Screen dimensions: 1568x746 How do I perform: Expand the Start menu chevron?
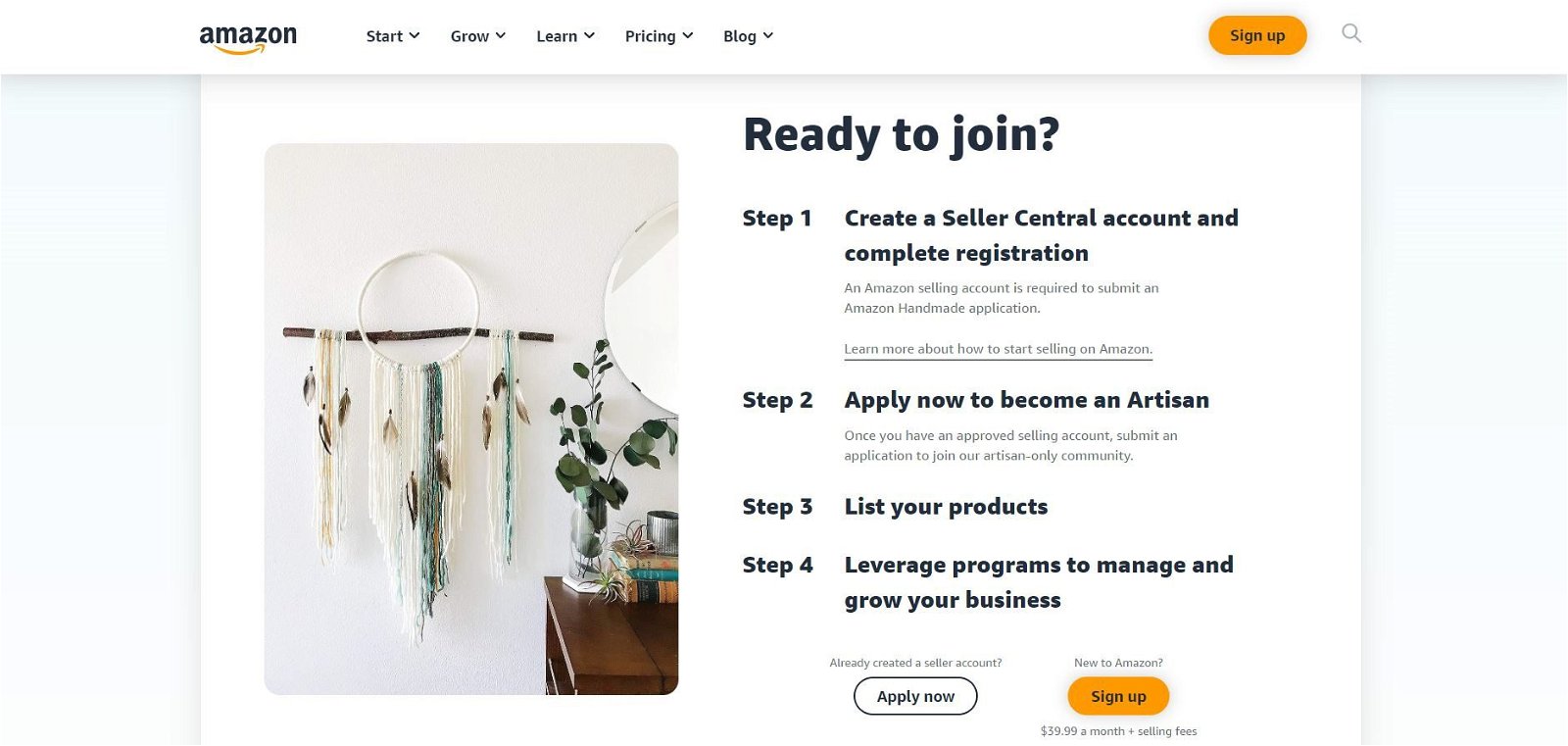click(415, 35)
